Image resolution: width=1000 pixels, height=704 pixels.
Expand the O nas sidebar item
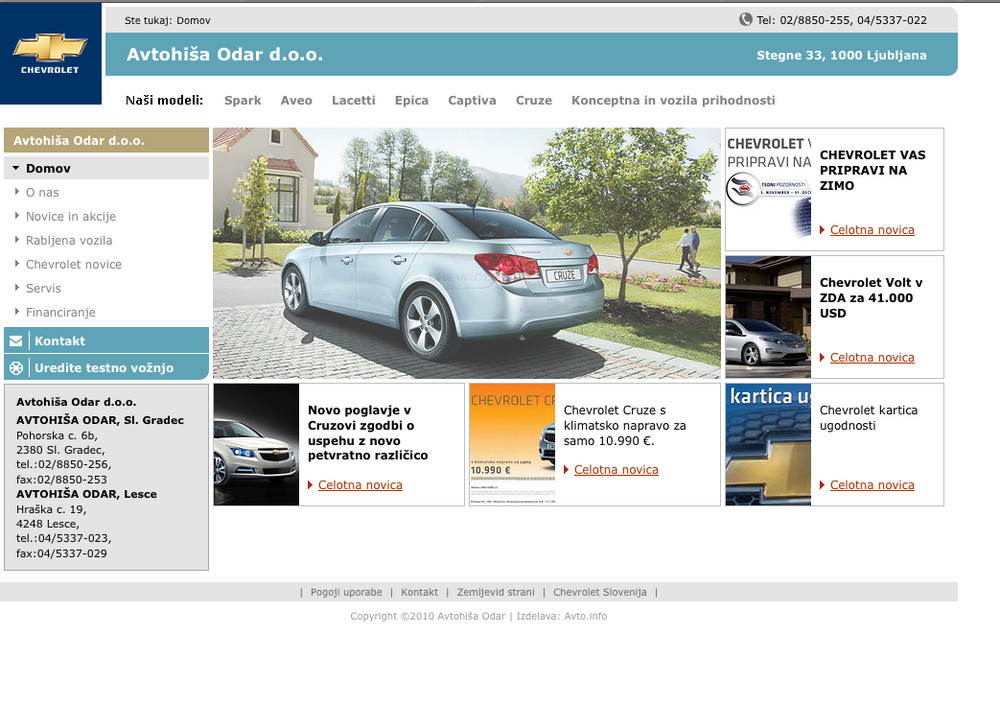click(x=17, y=192)
